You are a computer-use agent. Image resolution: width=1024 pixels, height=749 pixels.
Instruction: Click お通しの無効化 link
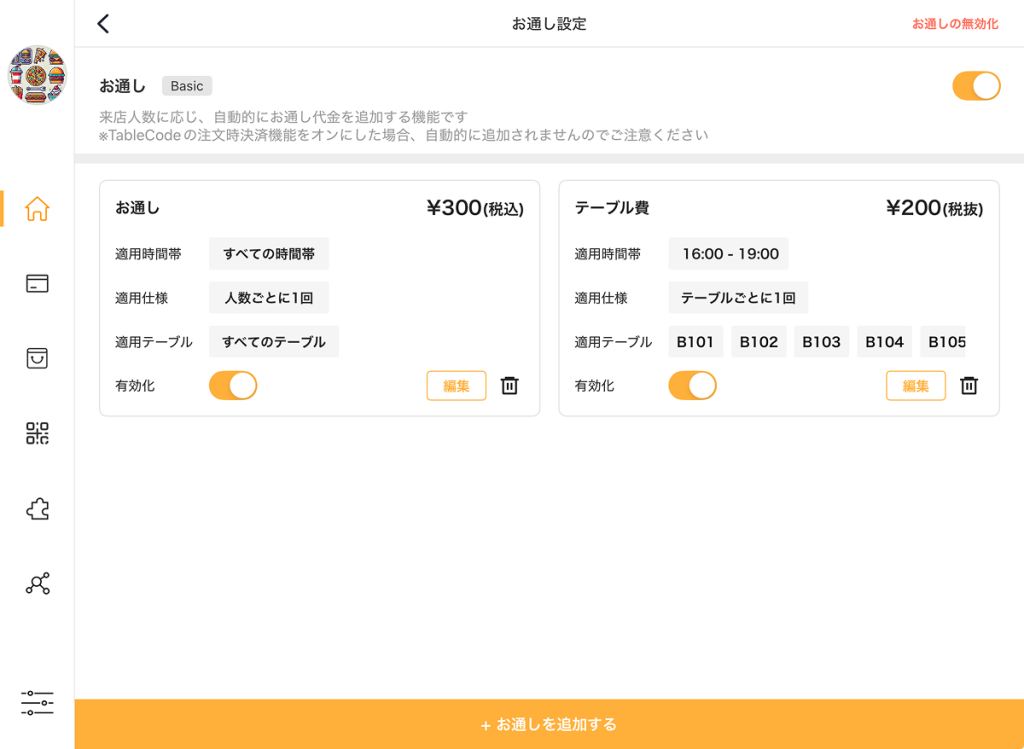click(955, 24)
